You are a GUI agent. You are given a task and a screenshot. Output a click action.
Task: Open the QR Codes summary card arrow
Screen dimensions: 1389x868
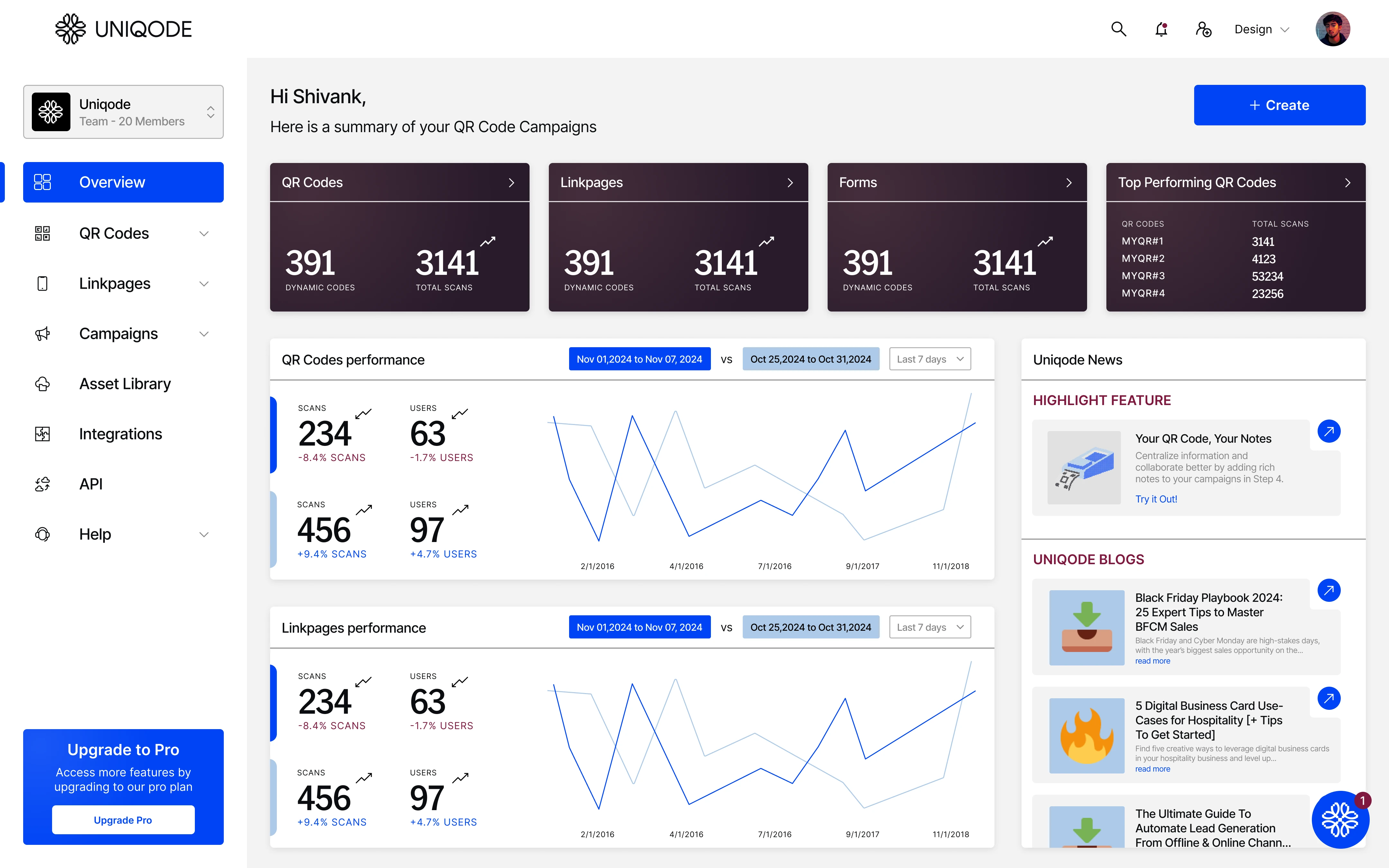512,183
